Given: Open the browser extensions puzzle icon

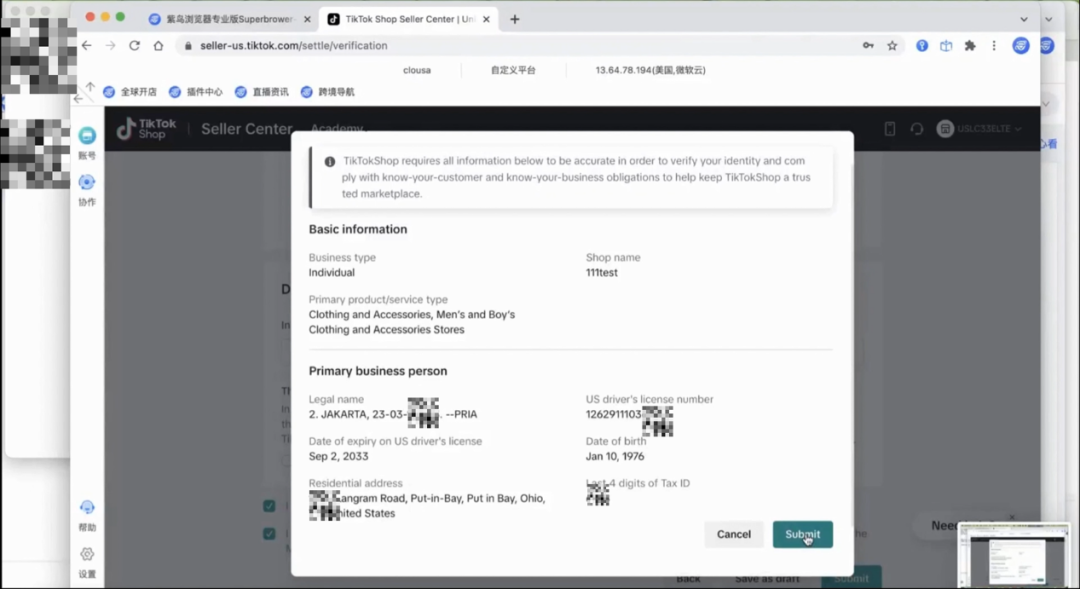Looking at the screenshot, I should tap(969, 45).
